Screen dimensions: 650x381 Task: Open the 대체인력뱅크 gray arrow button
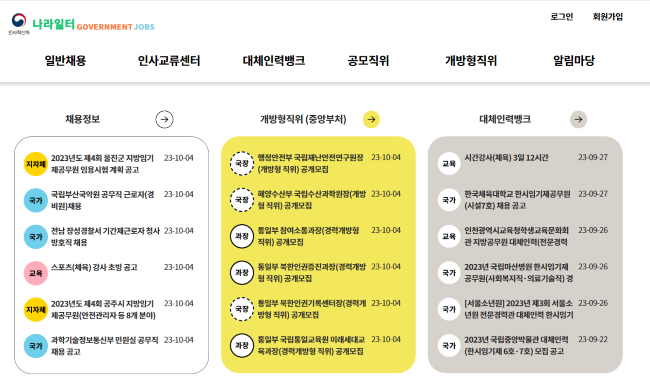pos(578,119)
